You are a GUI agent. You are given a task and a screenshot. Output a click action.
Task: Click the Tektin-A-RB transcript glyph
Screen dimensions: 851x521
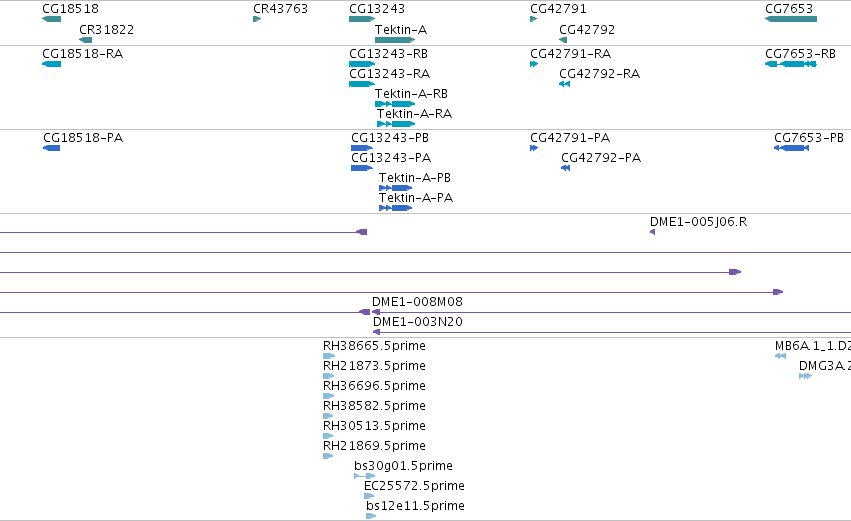(395, 104)
